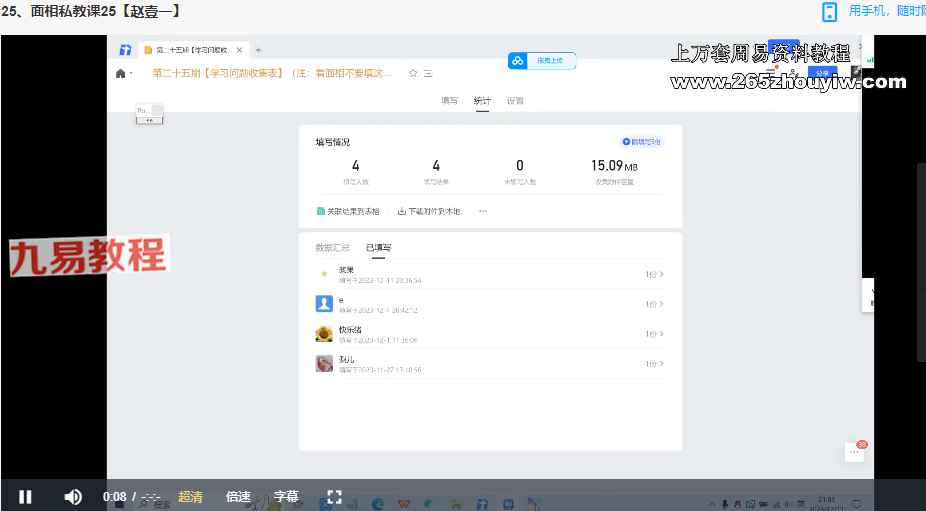Open the more options ellipsis beside download
Viewport: 926px width, 511px height.
click(x=483, y=211)
